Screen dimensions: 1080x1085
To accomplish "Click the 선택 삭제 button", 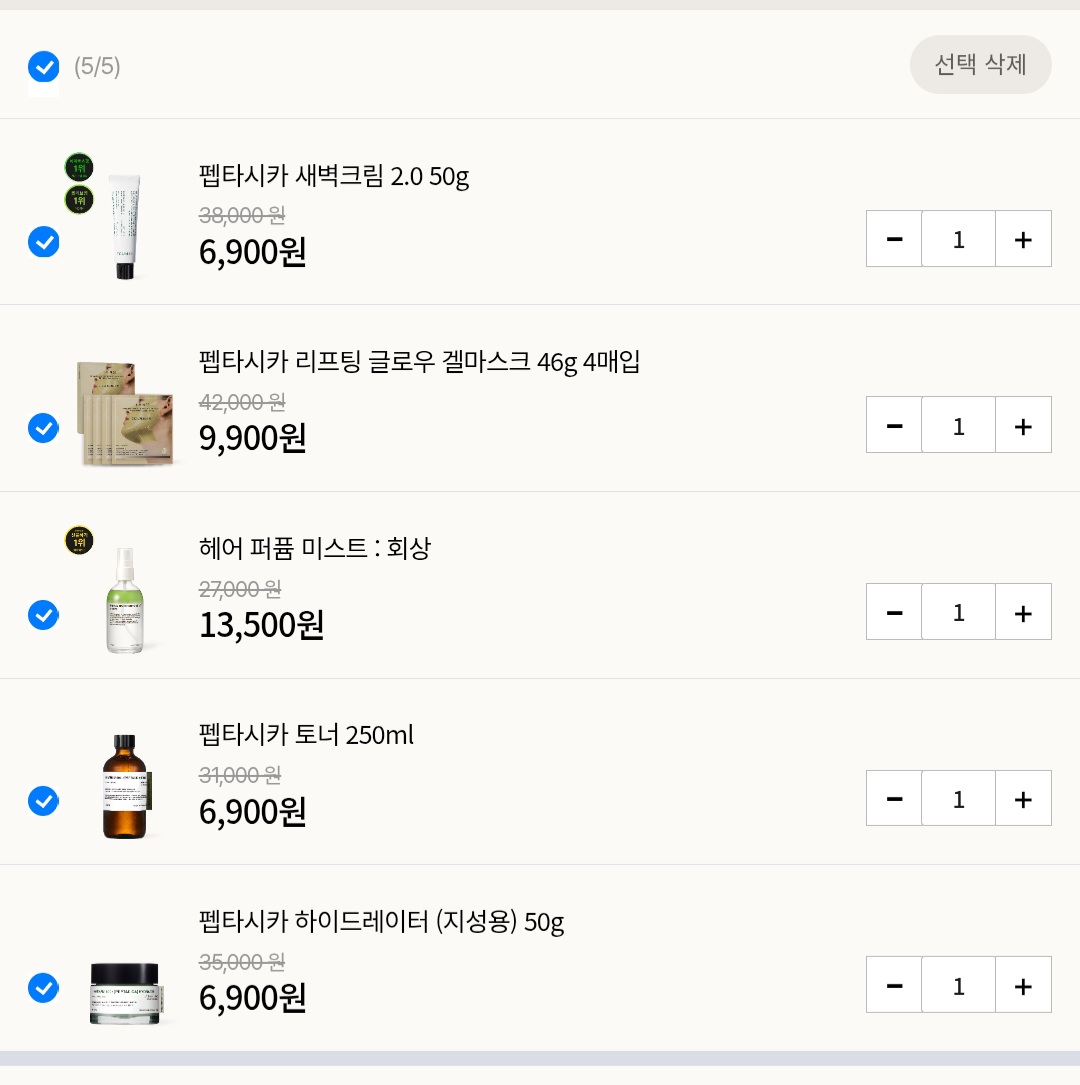I will click(980, 65).
